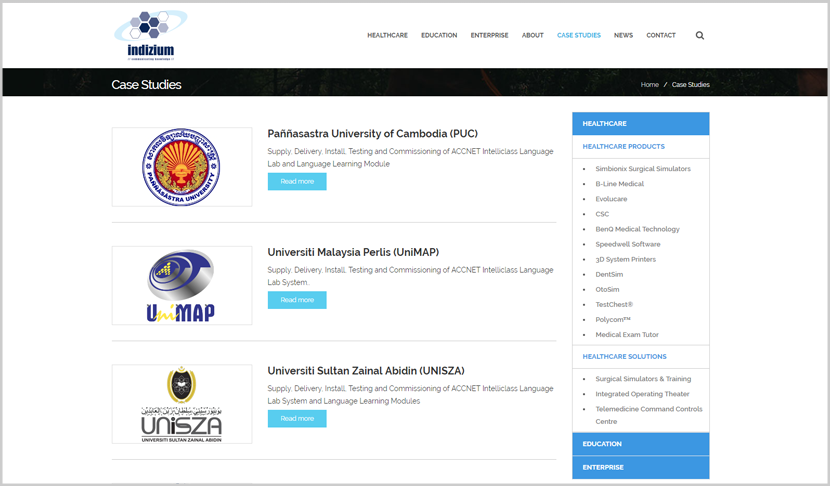Click the search magnifier icon
The width and height of the screenshot is (830, 486).
700,35
